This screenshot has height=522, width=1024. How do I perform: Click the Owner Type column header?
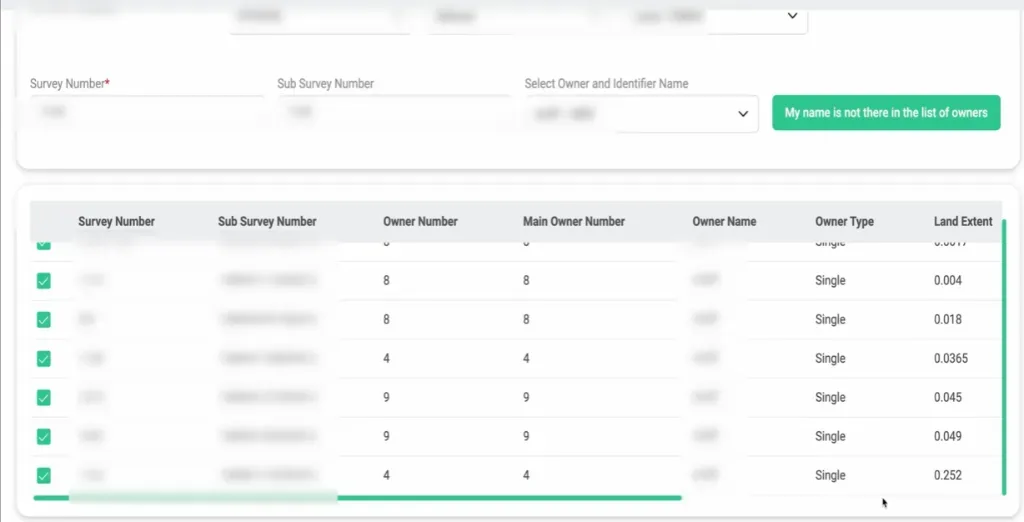tap(844, 221)
